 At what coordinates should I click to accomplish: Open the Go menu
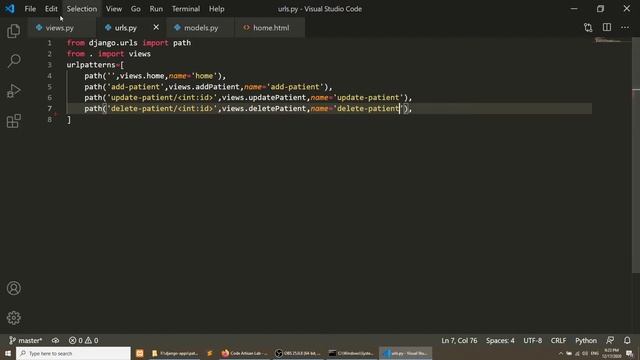[x=136, y=9]
